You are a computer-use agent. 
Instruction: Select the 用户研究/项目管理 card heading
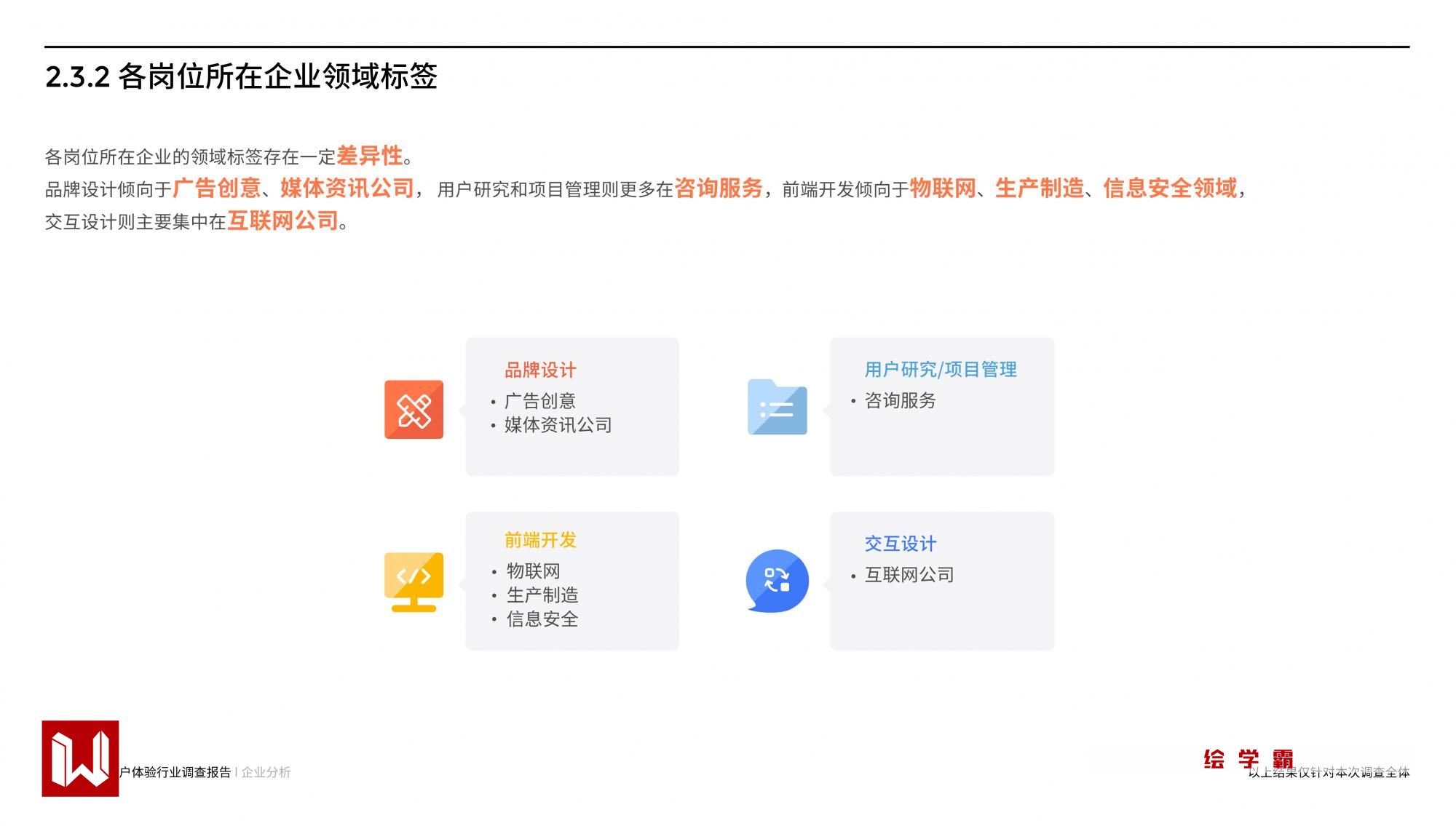(940, 370)
